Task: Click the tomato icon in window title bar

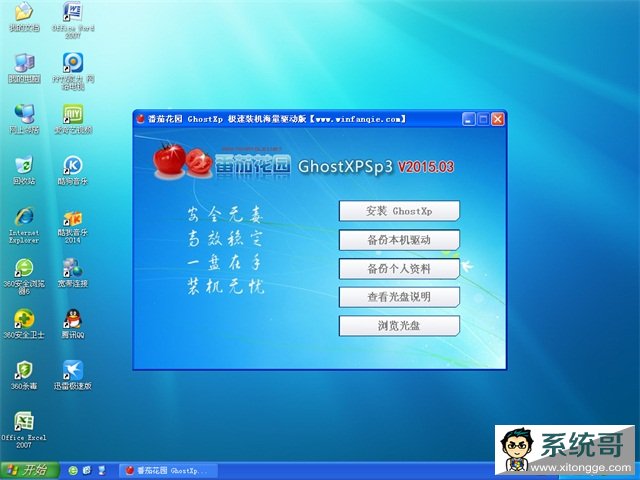Action: pos(141,119)
